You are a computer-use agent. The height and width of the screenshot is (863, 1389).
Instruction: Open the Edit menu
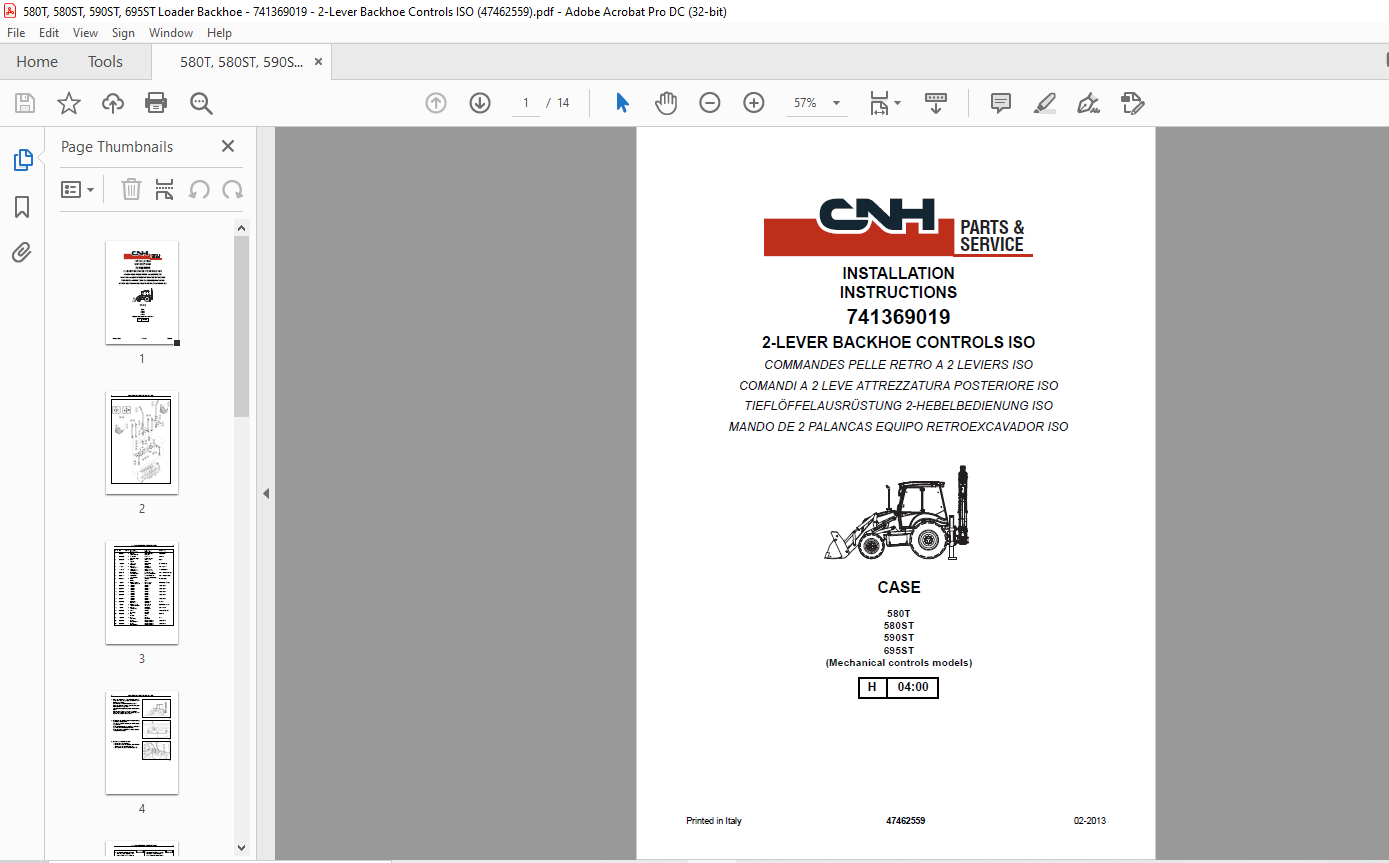coord(49,33)
